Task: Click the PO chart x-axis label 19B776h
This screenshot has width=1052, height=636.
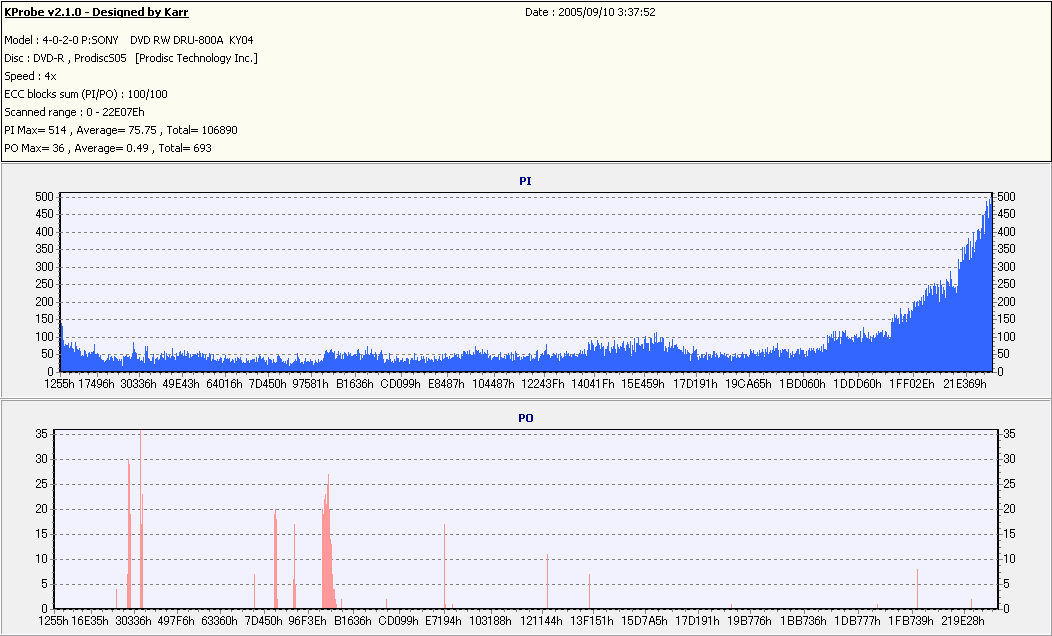Action: pos(749,621)
